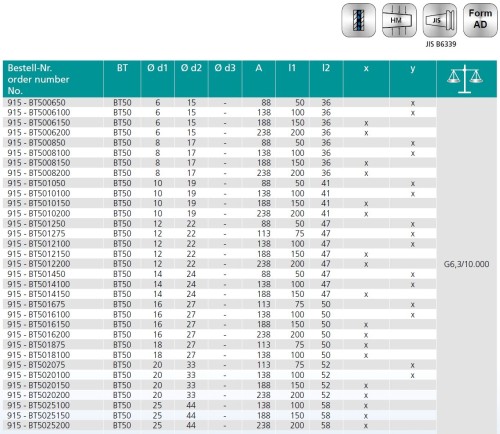Click order number 915 - BT5012200
Screen dimensions: 500x434
[39, 264]
